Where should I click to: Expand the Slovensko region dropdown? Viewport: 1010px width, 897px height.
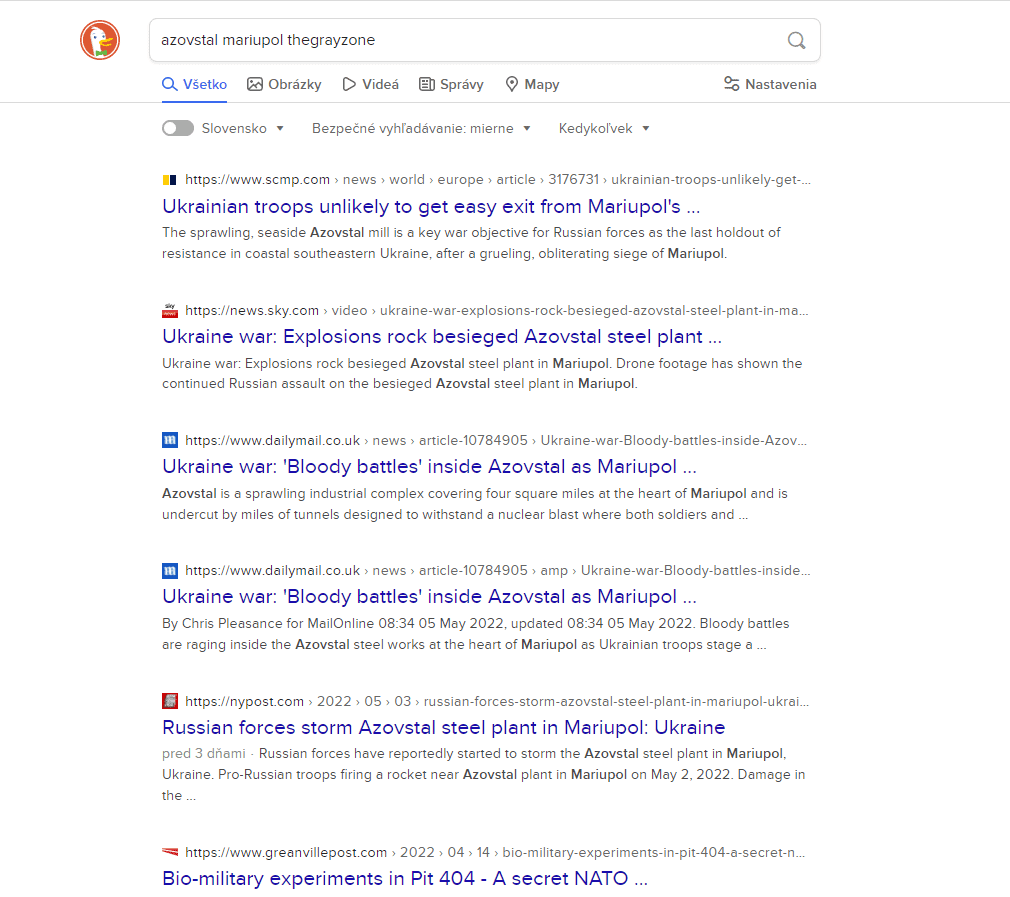pos(243,128)
